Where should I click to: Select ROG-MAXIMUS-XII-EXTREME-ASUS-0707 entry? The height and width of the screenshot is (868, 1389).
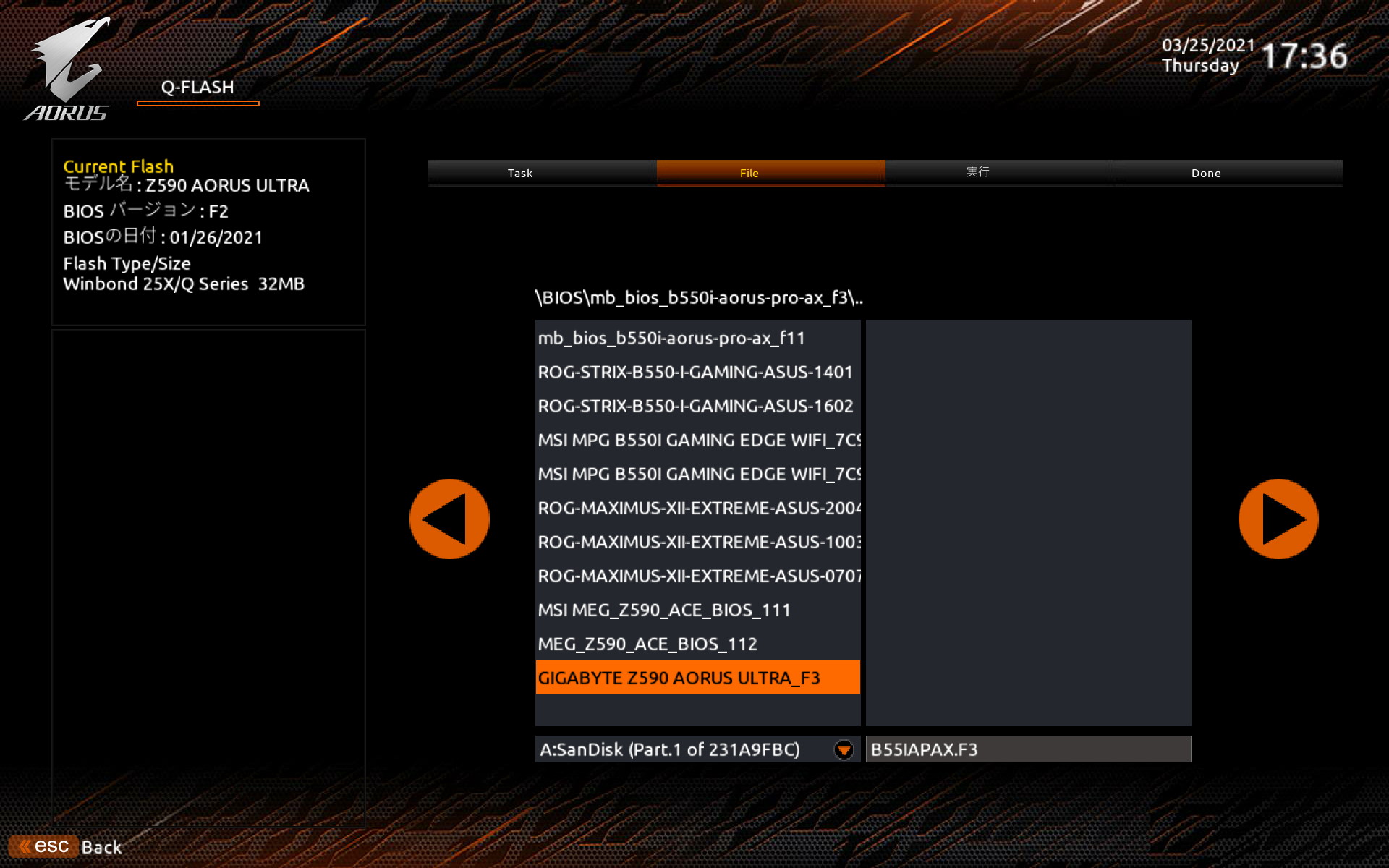[698, 576]
